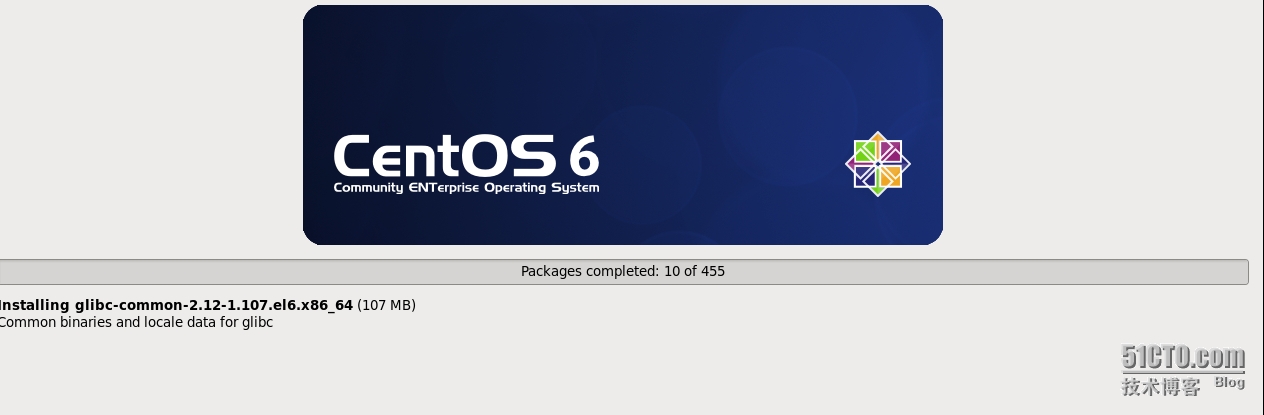
Task: Click 'Common binaries and locale data for glibc'
Action: click(136, 323)
